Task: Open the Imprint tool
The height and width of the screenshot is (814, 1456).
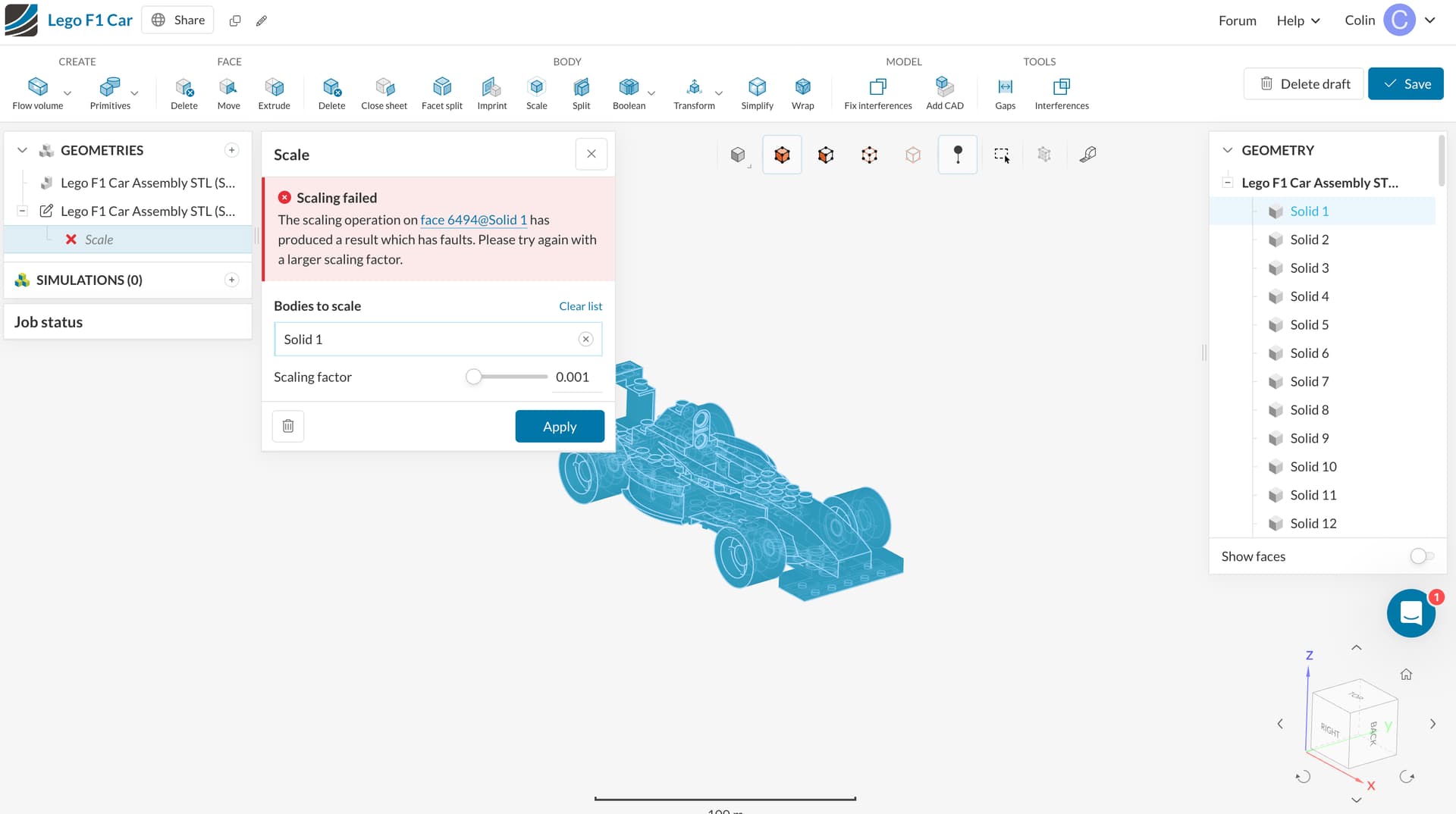Action: click(x=492, y=92)
